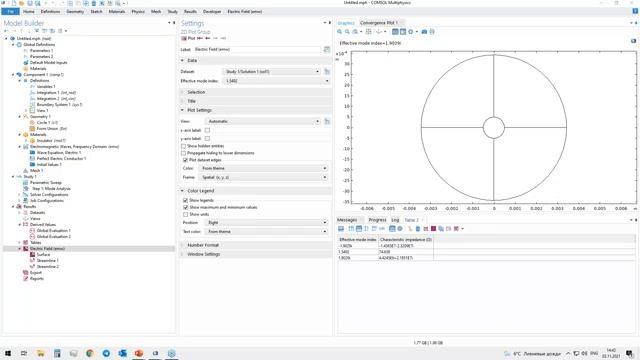This screenshot has height=360, width=640.
Task: Expand the Selection section
Action: click(x=256, y=92)
